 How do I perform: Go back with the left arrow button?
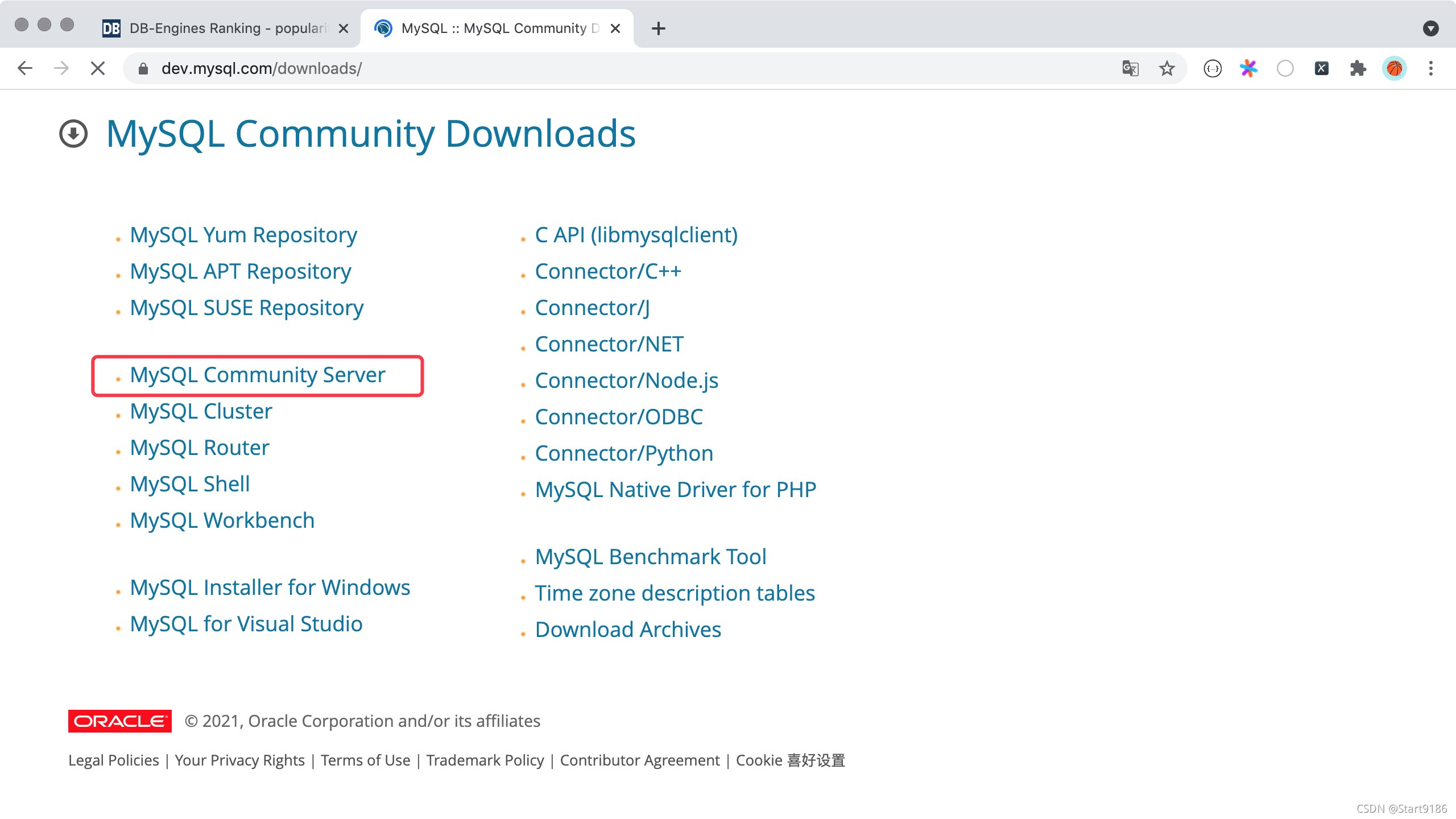click(25, 68)
